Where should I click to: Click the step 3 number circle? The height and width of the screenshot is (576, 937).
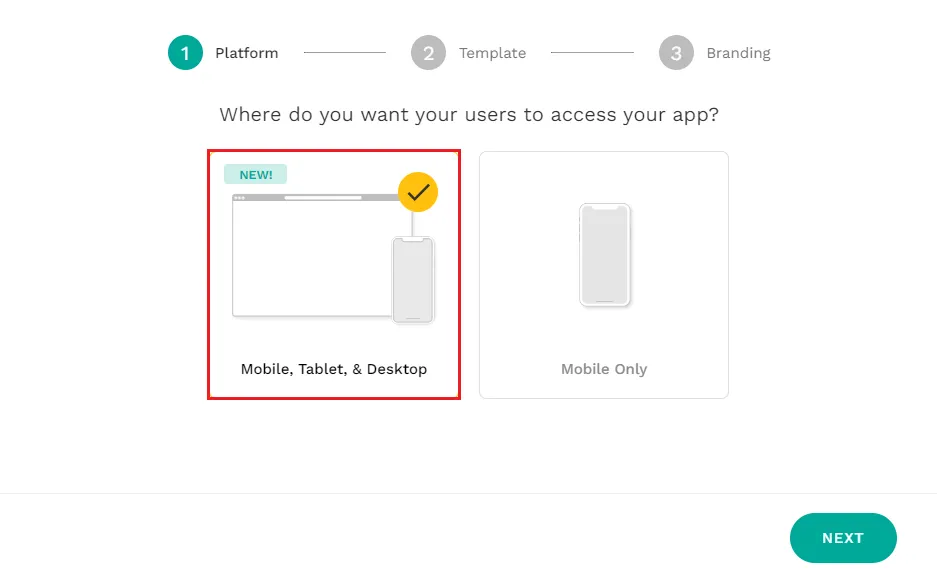(676, 53)
